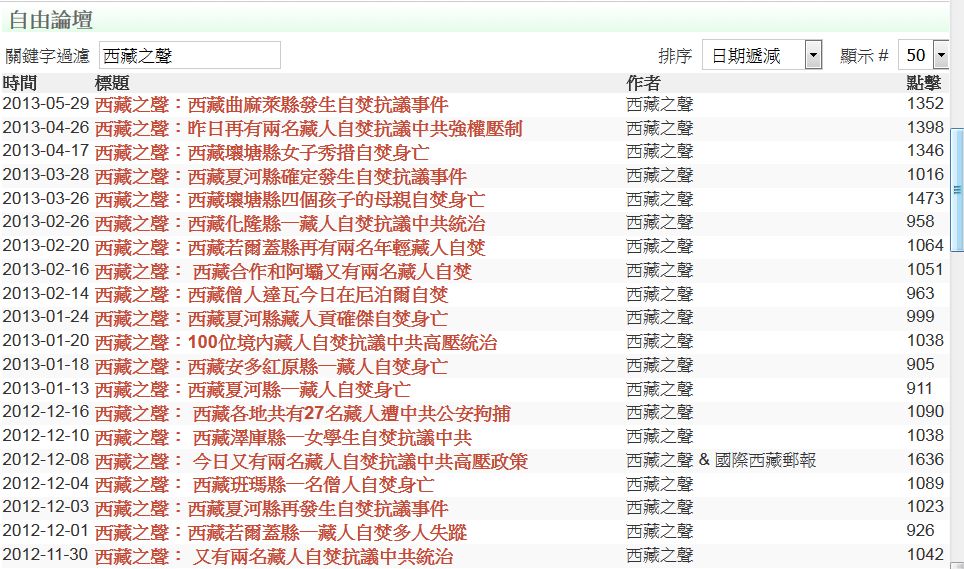Click hit count 1398
The width and height of the screenshot is (964, 569).
(x=925, y=128)
